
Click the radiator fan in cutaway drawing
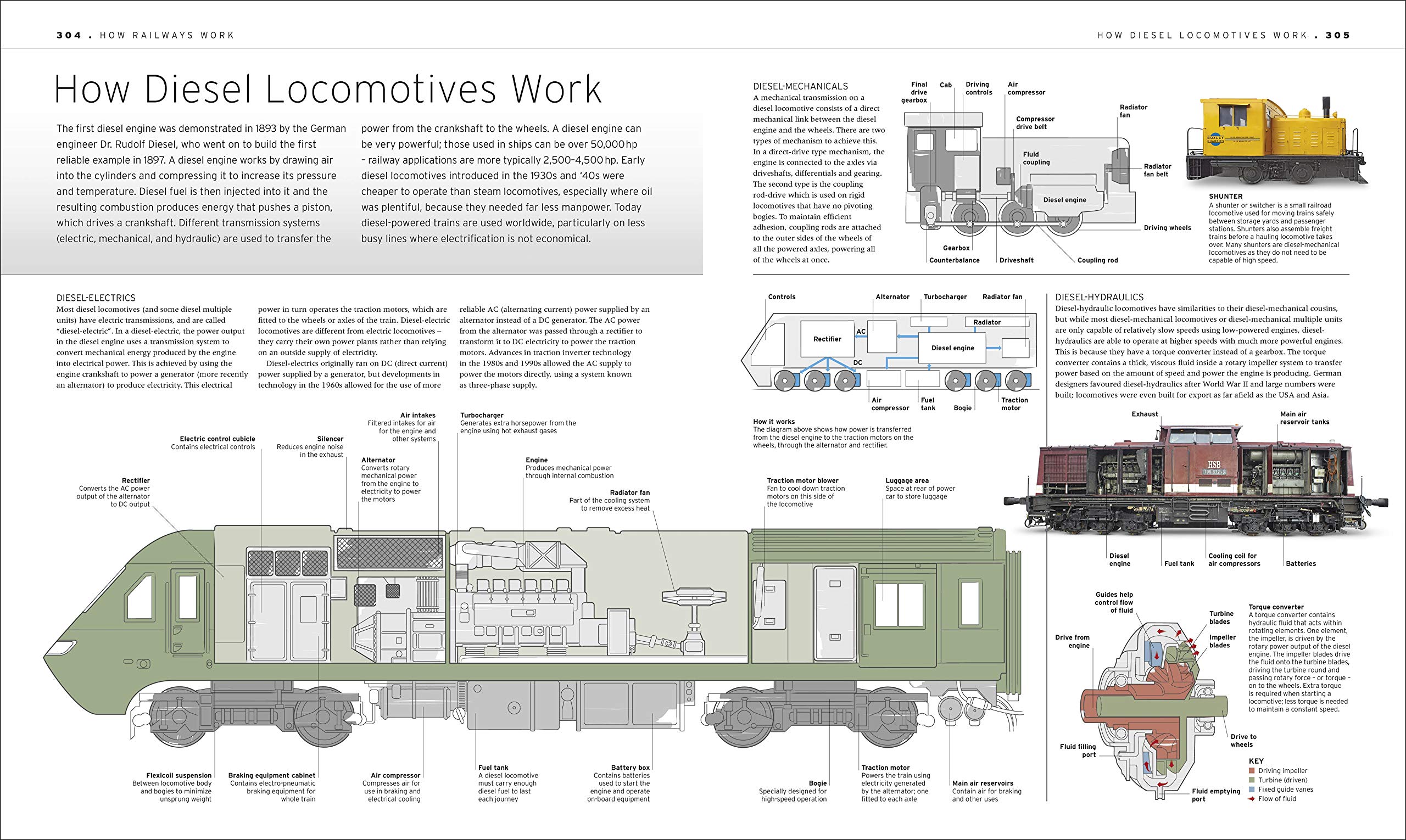(x=694, y=598)
